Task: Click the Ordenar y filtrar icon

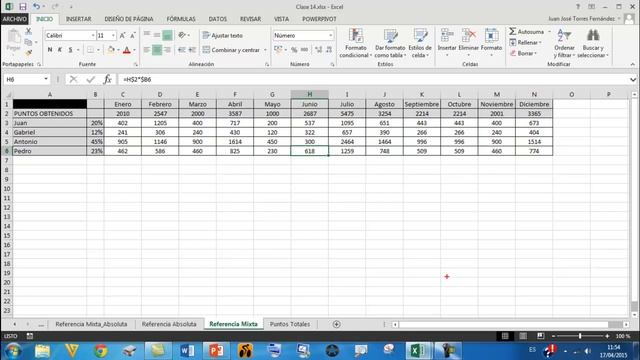Action: tap(564, 36)
